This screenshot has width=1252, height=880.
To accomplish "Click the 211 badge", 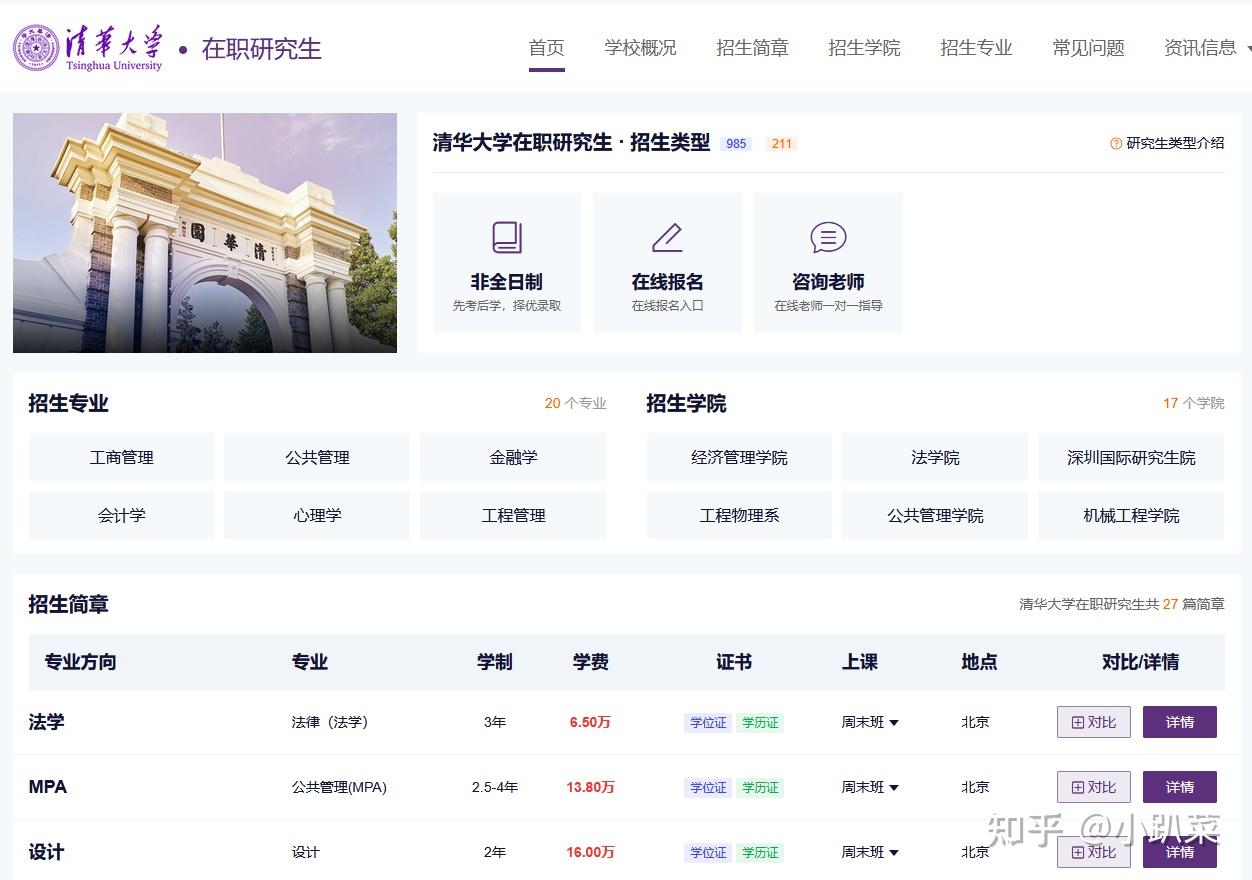I will [782, 144].
